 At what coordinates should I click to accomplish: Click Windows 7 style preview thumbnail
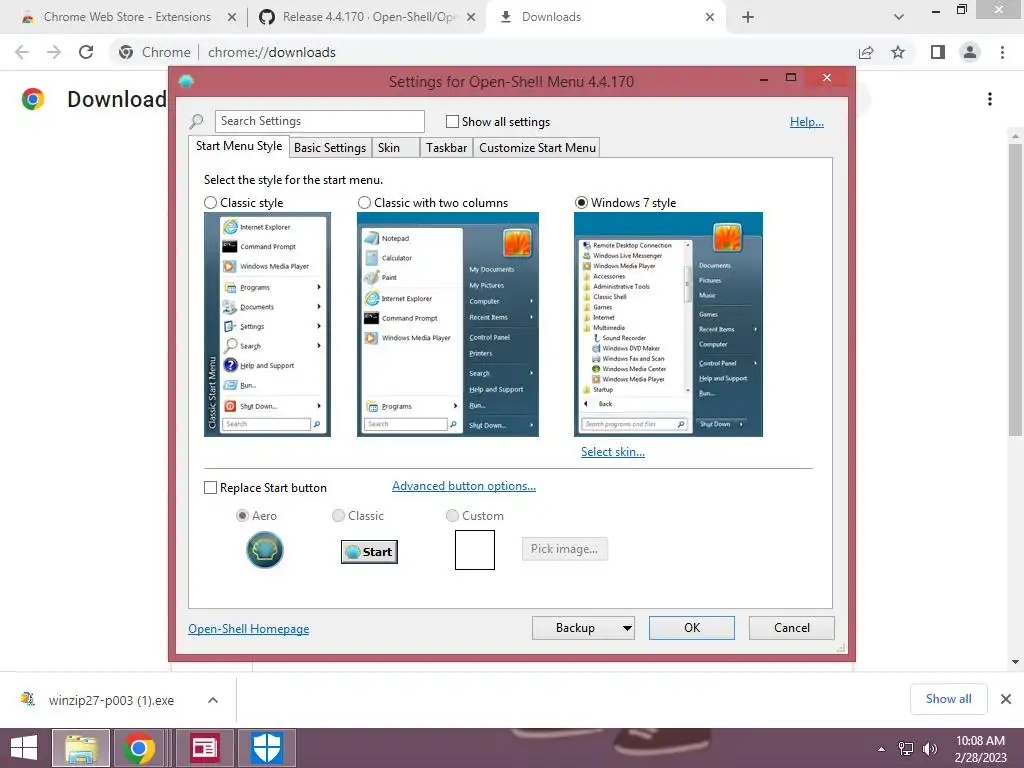point(668,325)
